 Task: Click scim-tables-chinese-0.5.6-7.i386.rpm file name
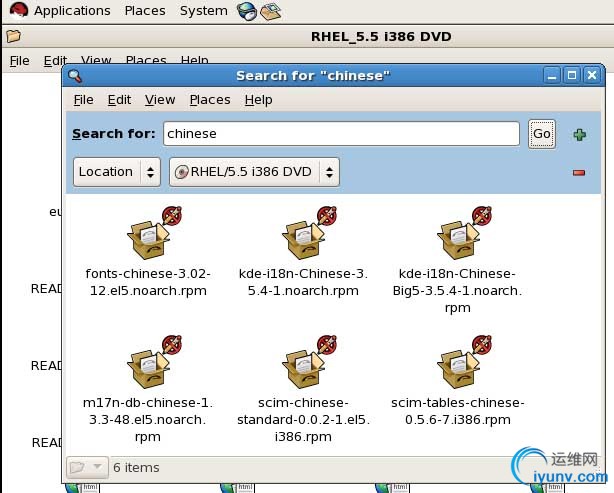pos(457,411)
